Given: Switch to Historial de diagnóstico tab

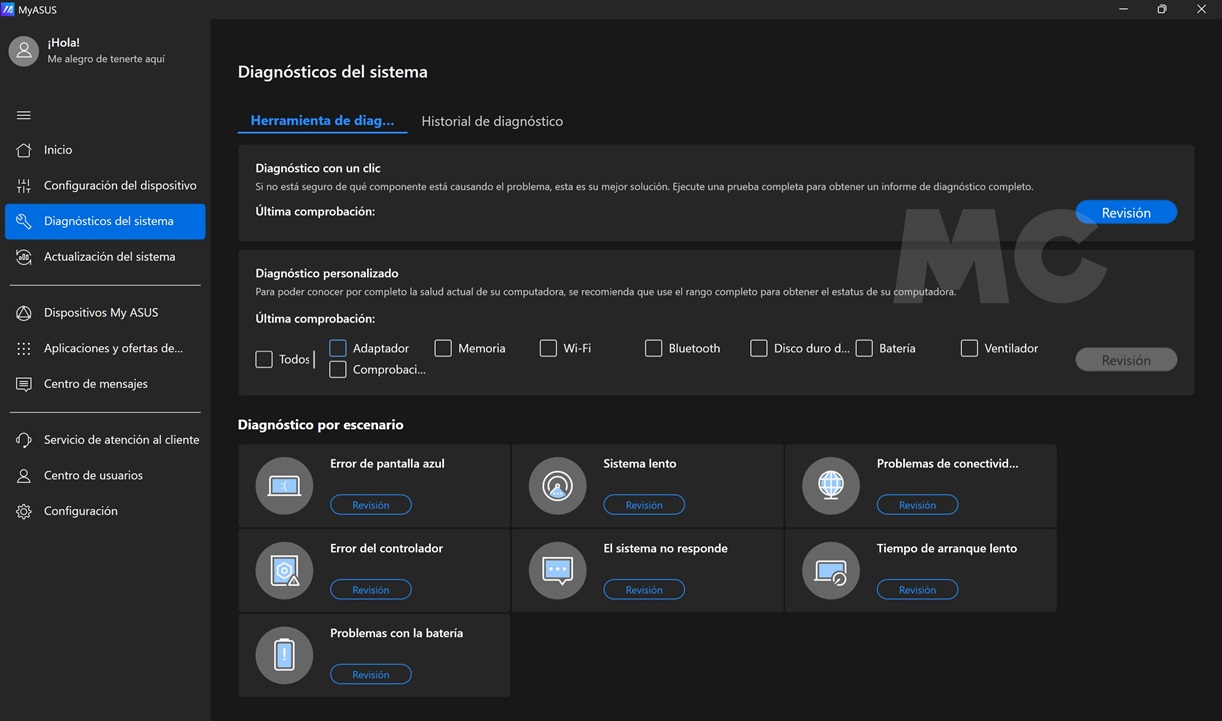Looking at the screenshot, I should tap(492, 121).
